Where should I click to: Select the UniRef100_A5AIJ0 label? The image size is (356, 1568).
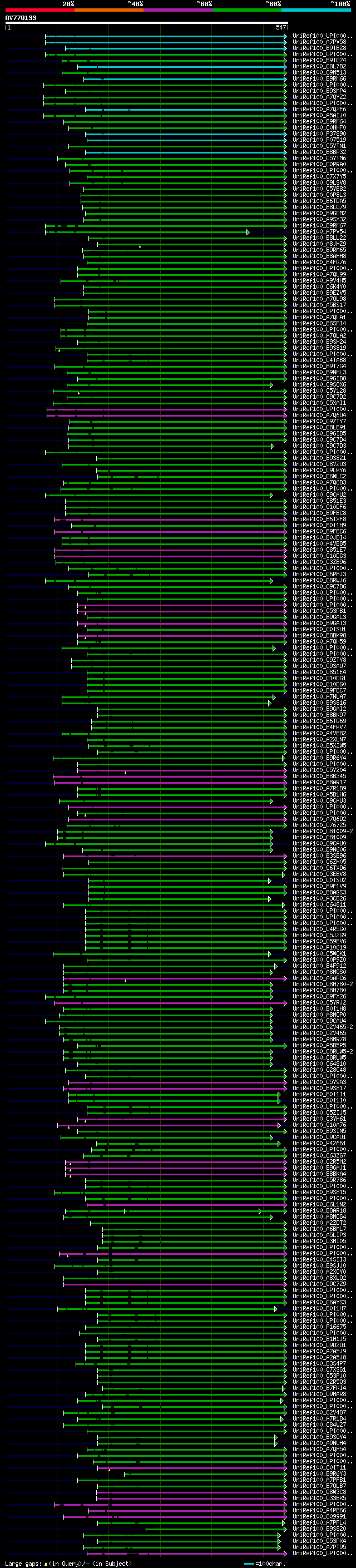click(x=319, y=116)
